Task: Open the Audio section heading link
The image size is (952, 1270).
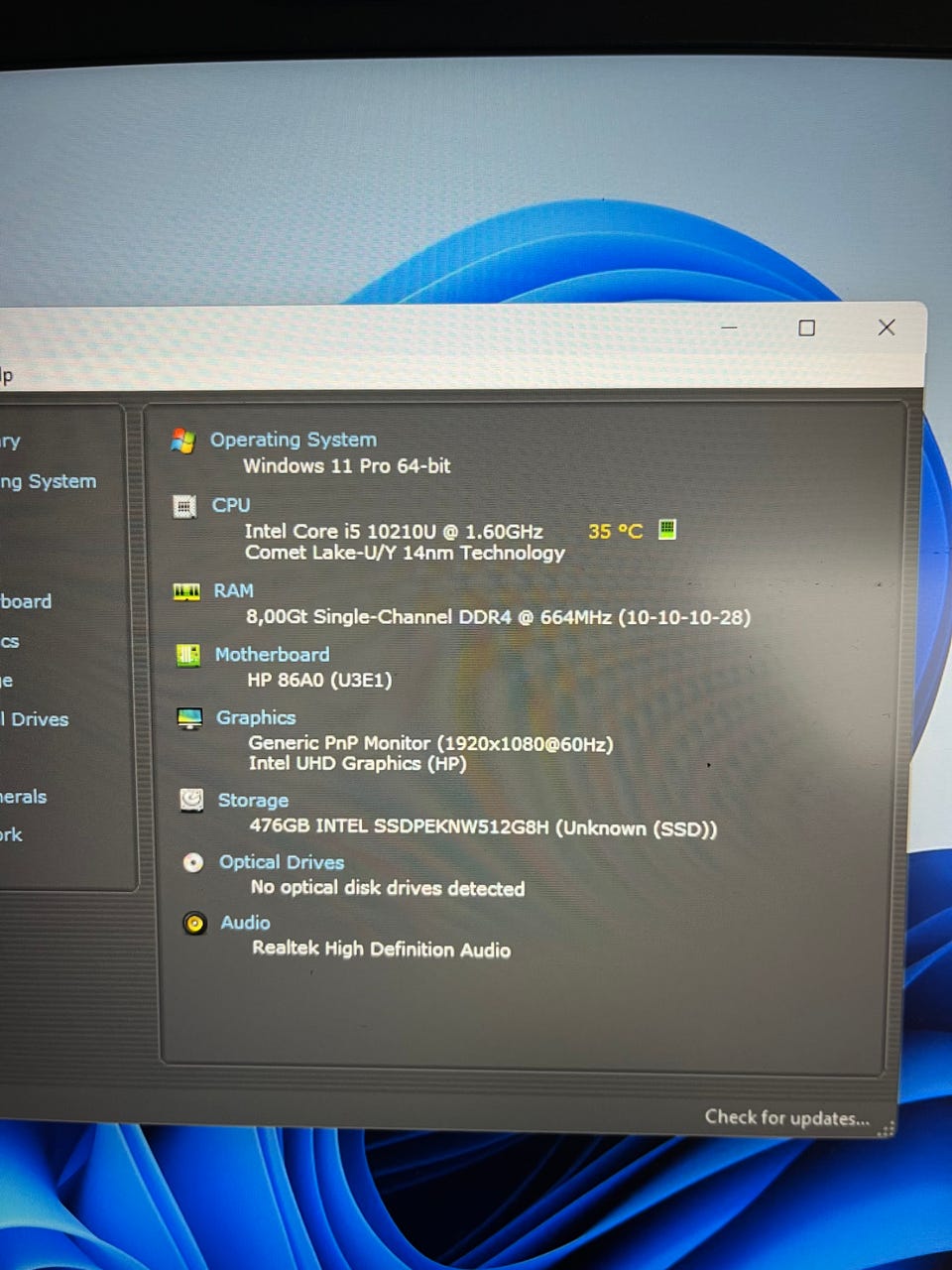Action: pos(246,923)
